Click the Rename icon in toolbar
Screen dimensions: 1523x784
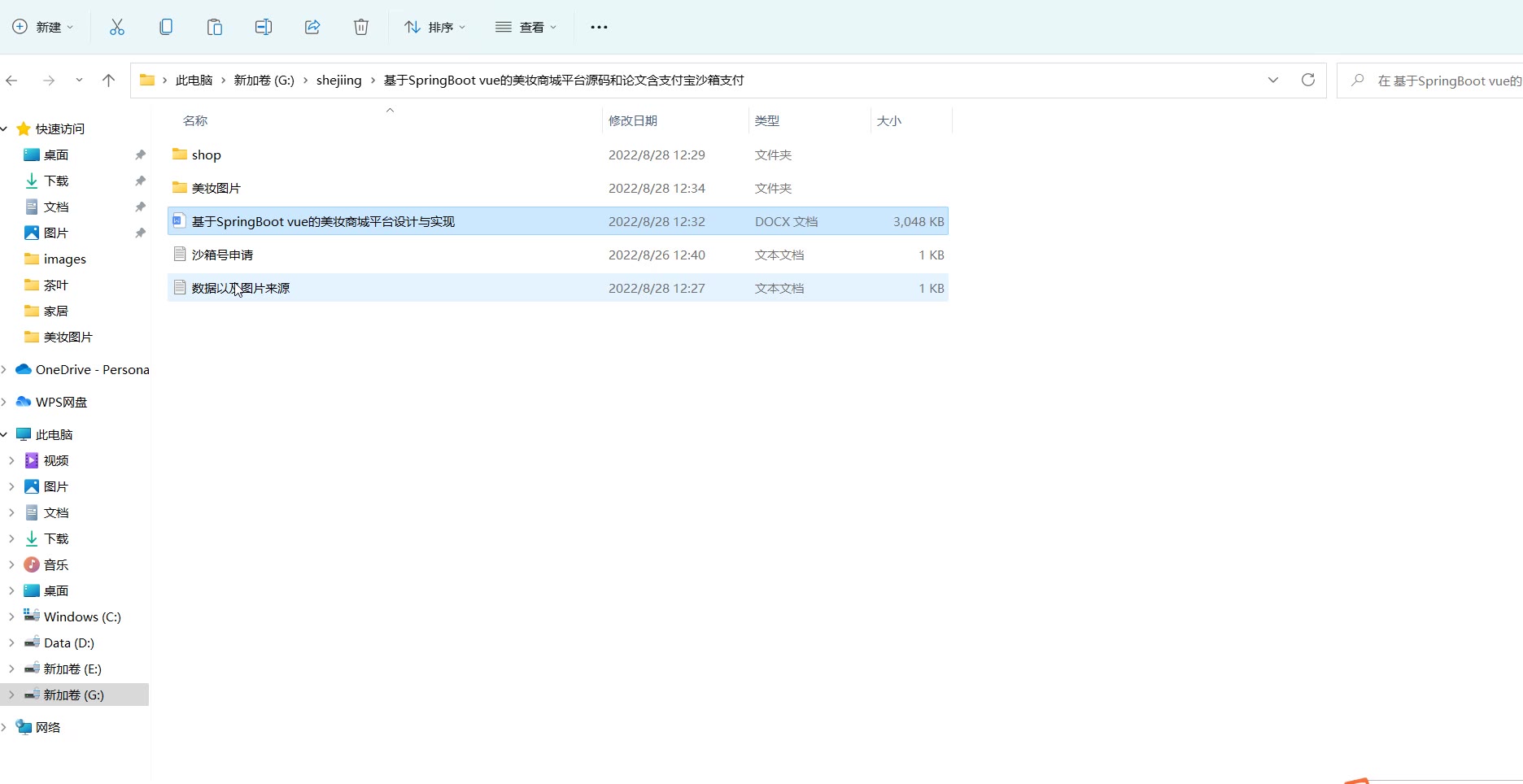coord(264,27)
